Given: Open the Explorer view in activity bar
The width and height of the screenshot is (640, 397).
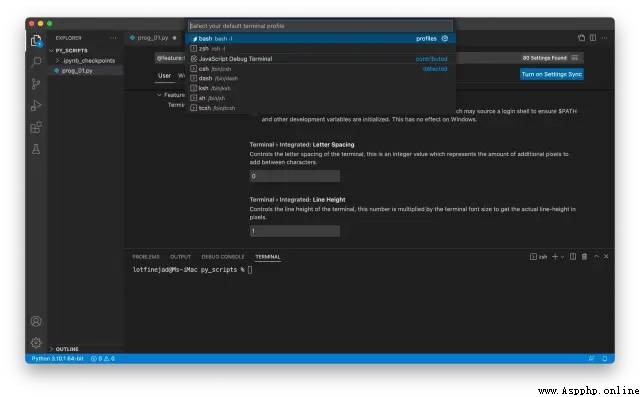Looking at the screenshot, I should 36,41.
